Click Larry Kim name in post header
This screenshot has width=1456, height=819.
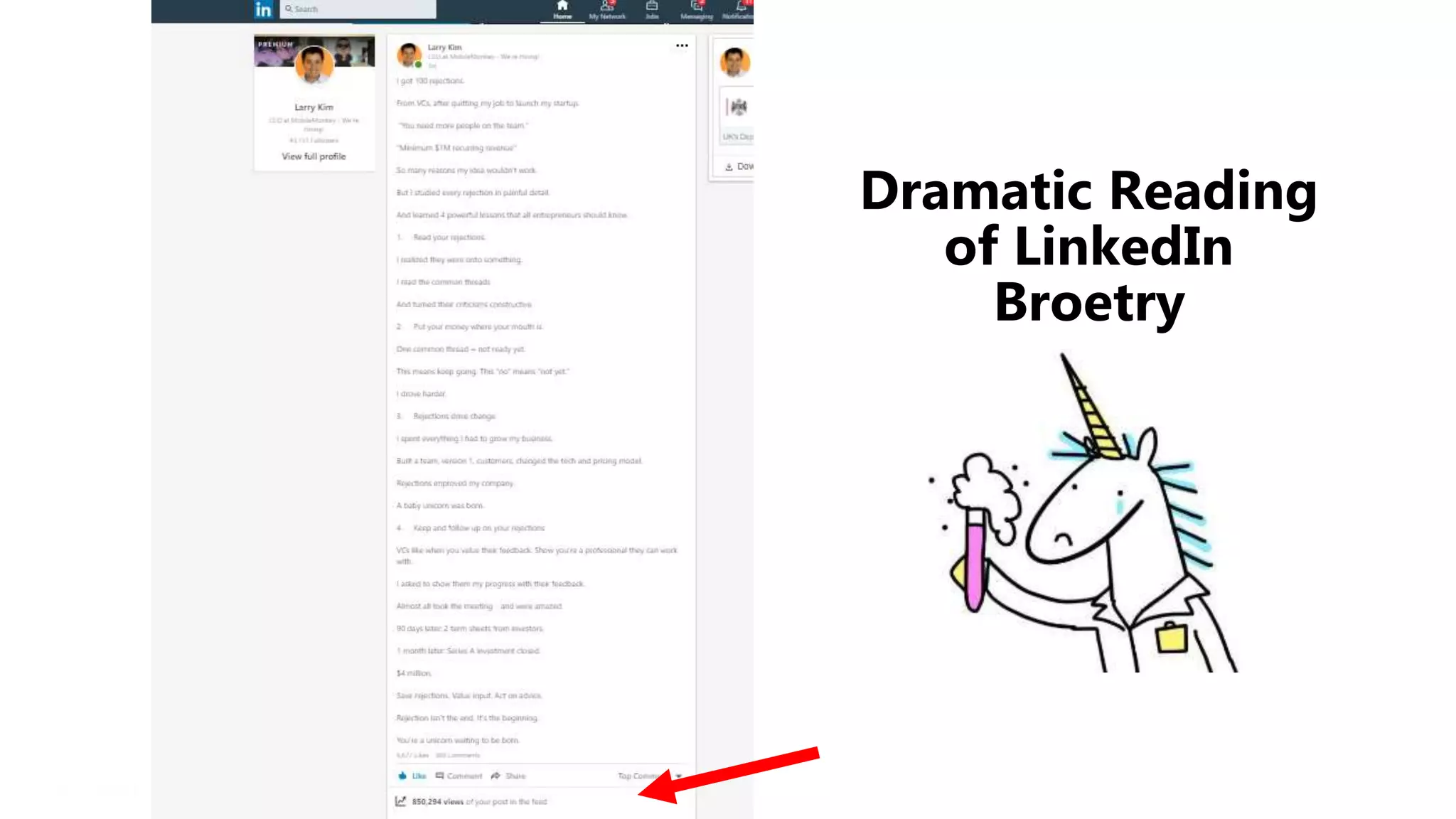click(444, 48)
